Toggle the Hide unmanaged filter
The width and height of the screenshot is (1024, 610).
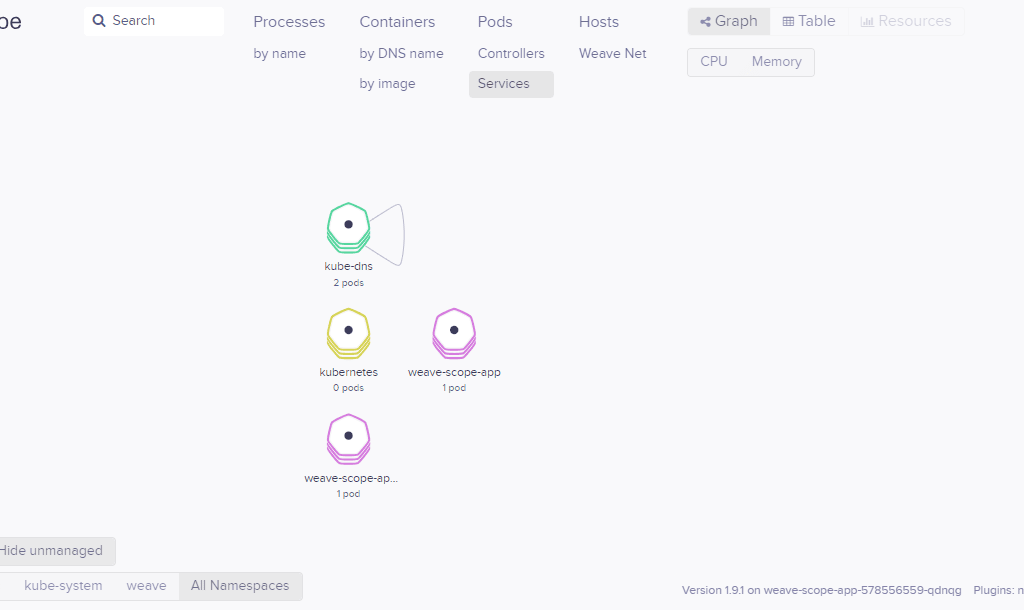pos(52,551)
